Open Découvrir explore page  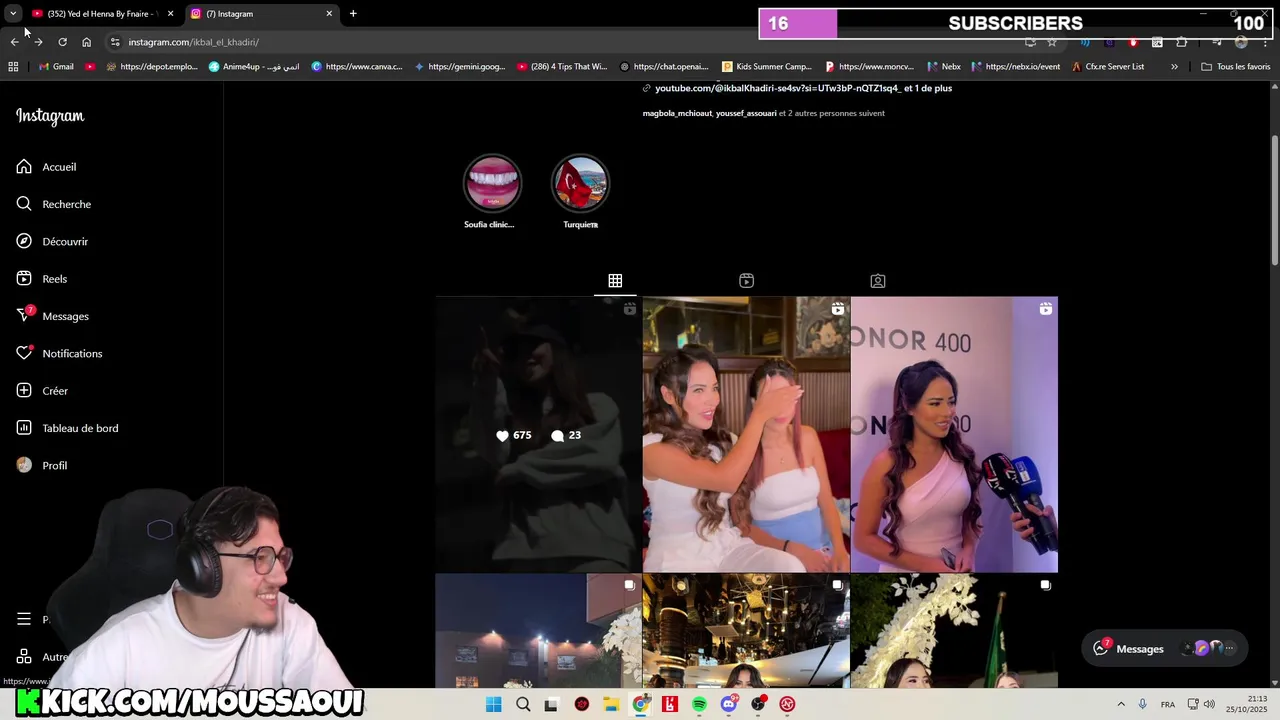pos(52,241)
